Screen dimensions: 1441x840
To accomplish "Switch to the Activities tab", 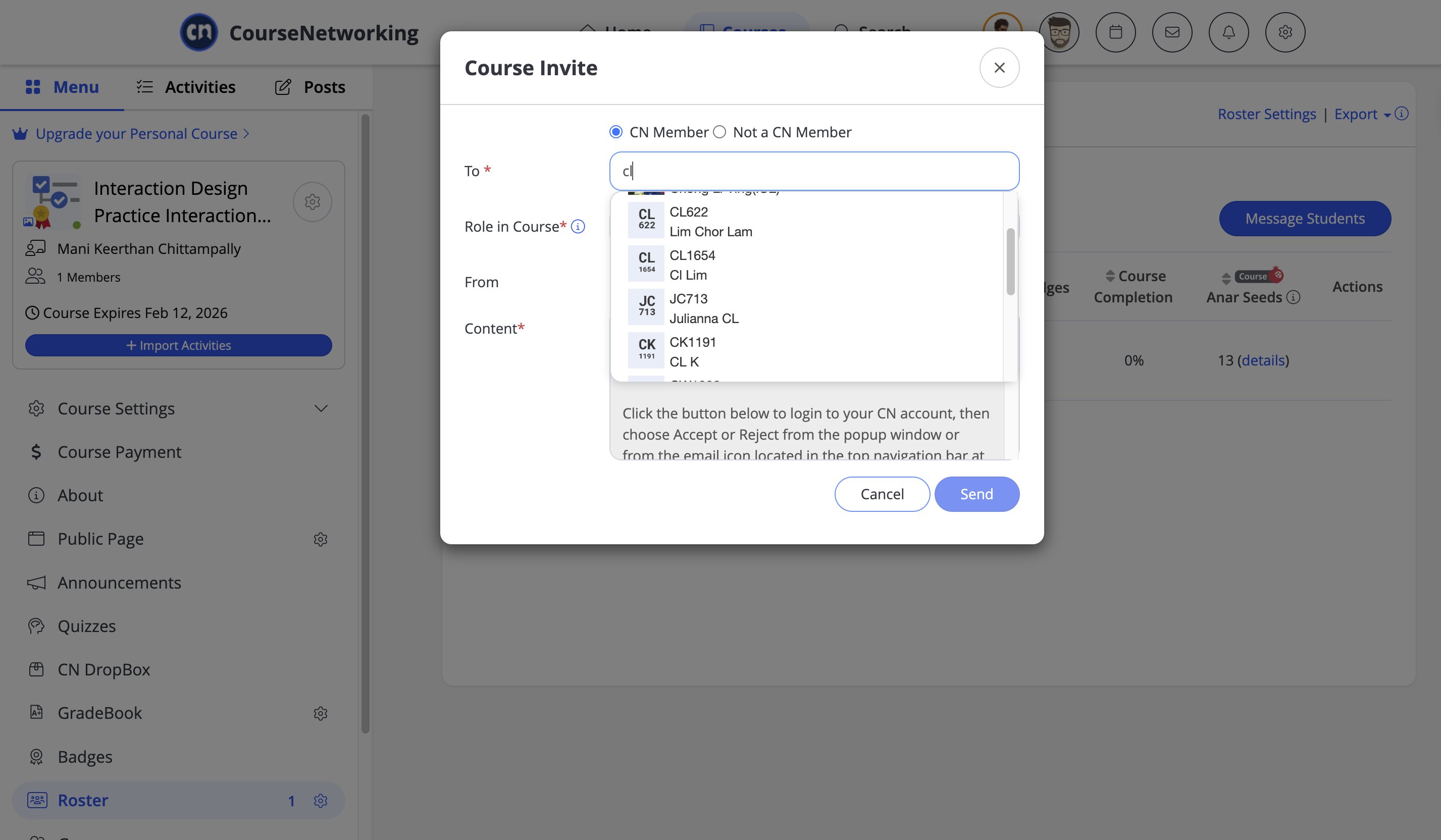I will [186, 87].
